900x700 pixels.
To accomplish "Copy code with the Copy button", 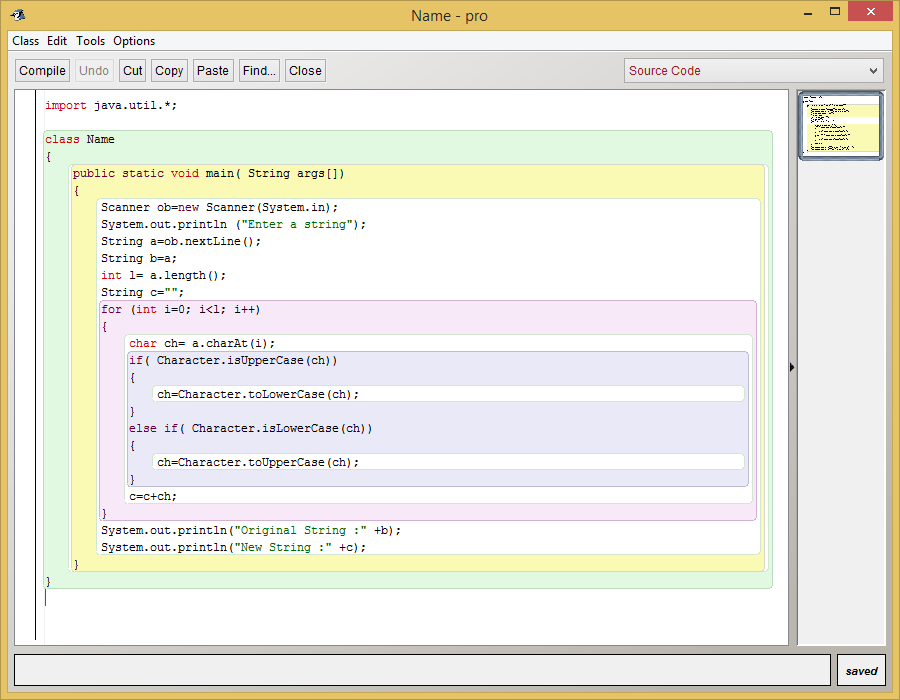I will coord(169,70).
